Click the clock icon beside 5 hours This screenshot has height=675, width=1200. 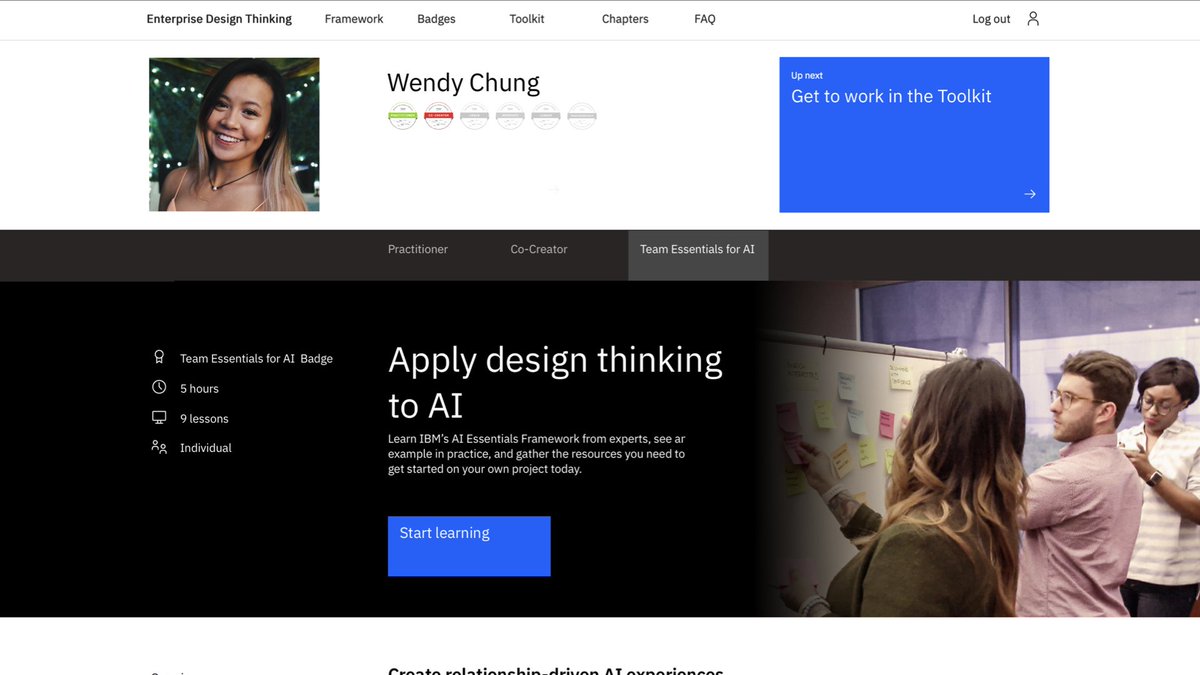[x=159, y=387]
